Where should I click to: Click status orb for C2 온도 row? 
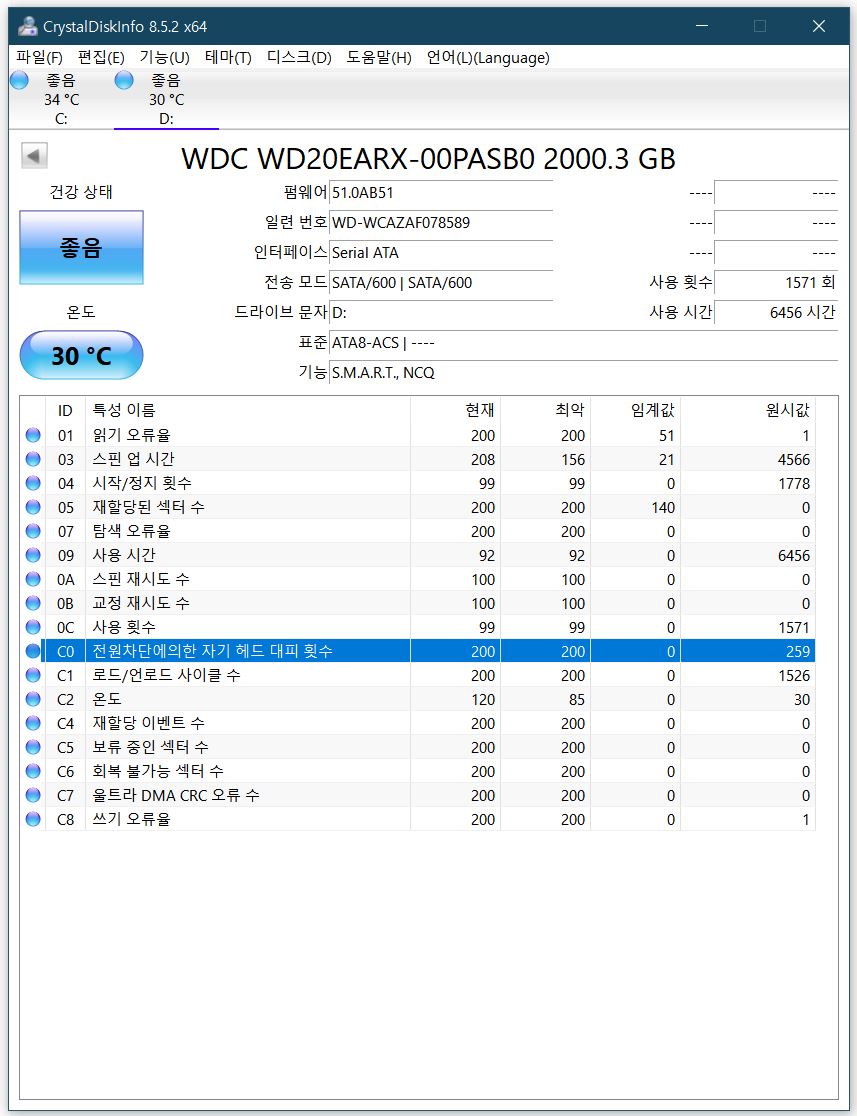33,699
